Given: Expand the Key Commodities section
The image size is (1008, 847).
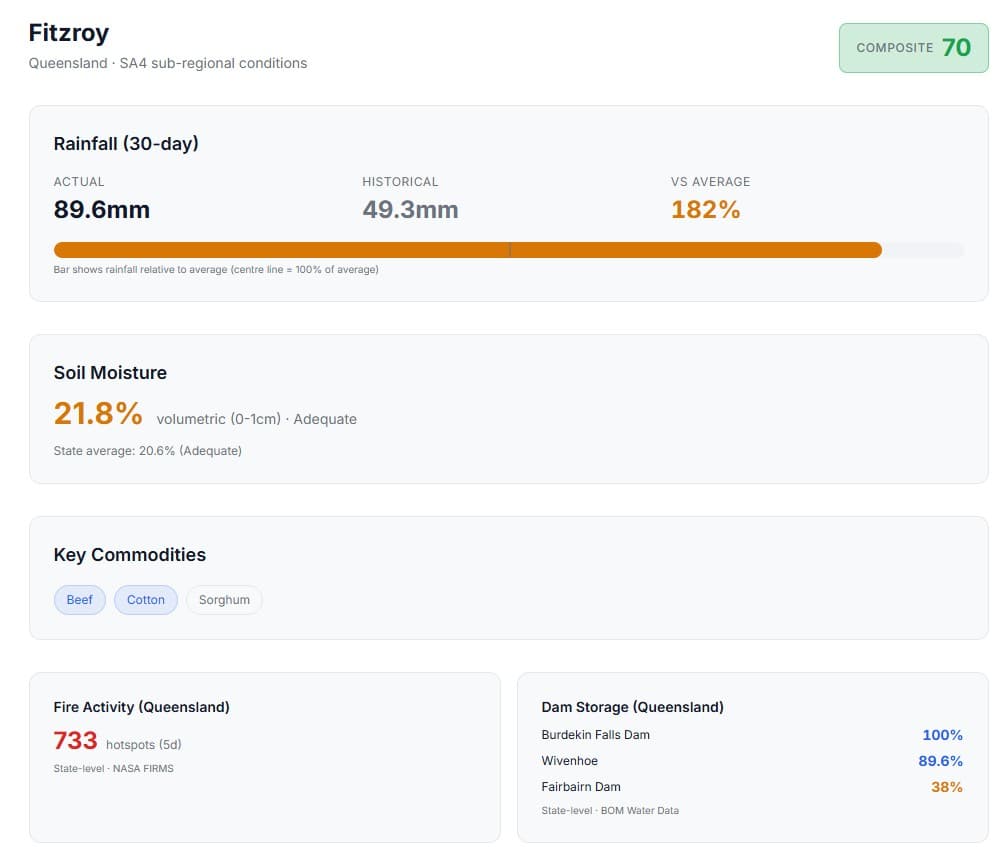Looking at the screenshot, I should [x=129, y=554].
